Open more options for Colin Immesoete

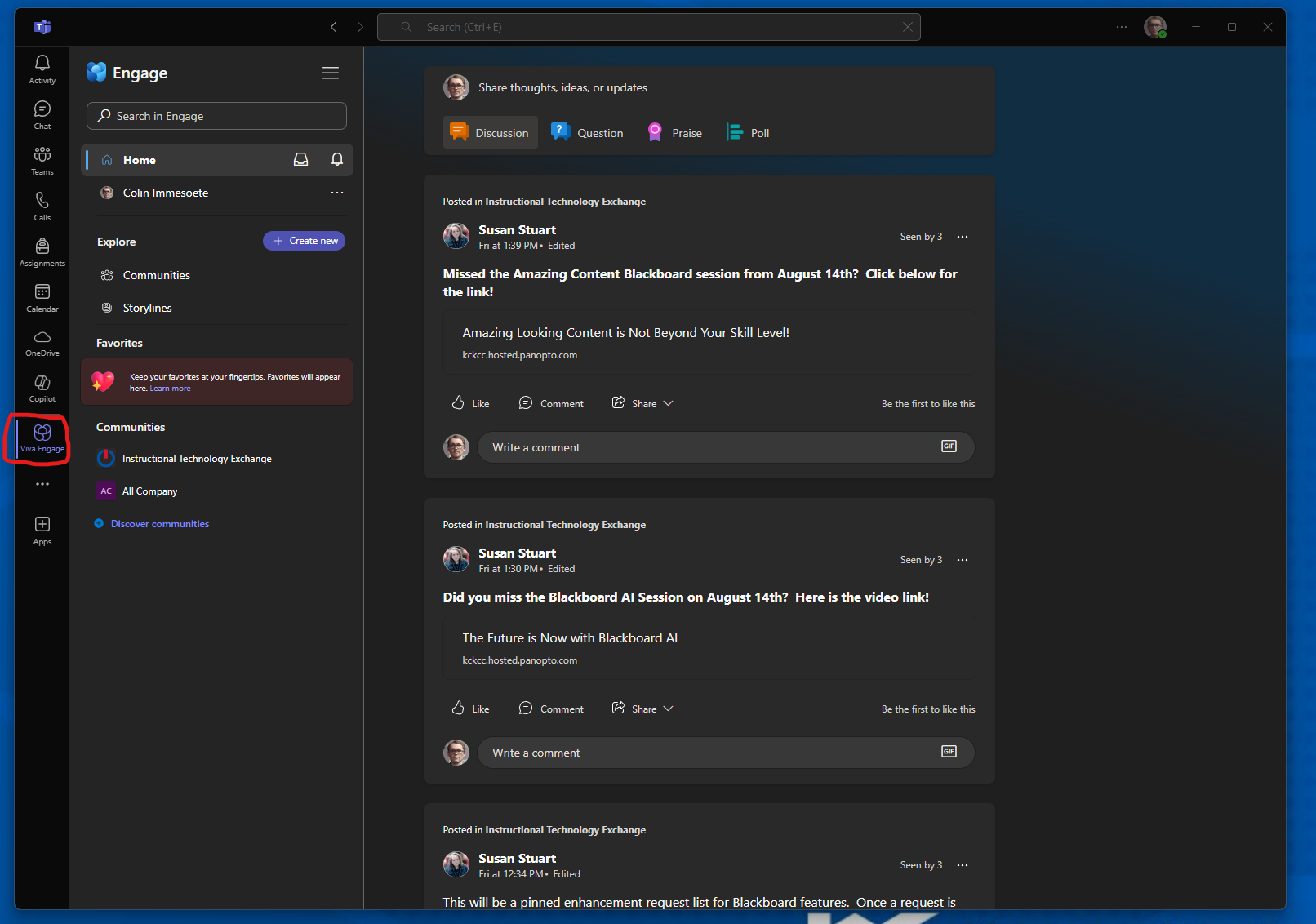(x=337, y=193)
